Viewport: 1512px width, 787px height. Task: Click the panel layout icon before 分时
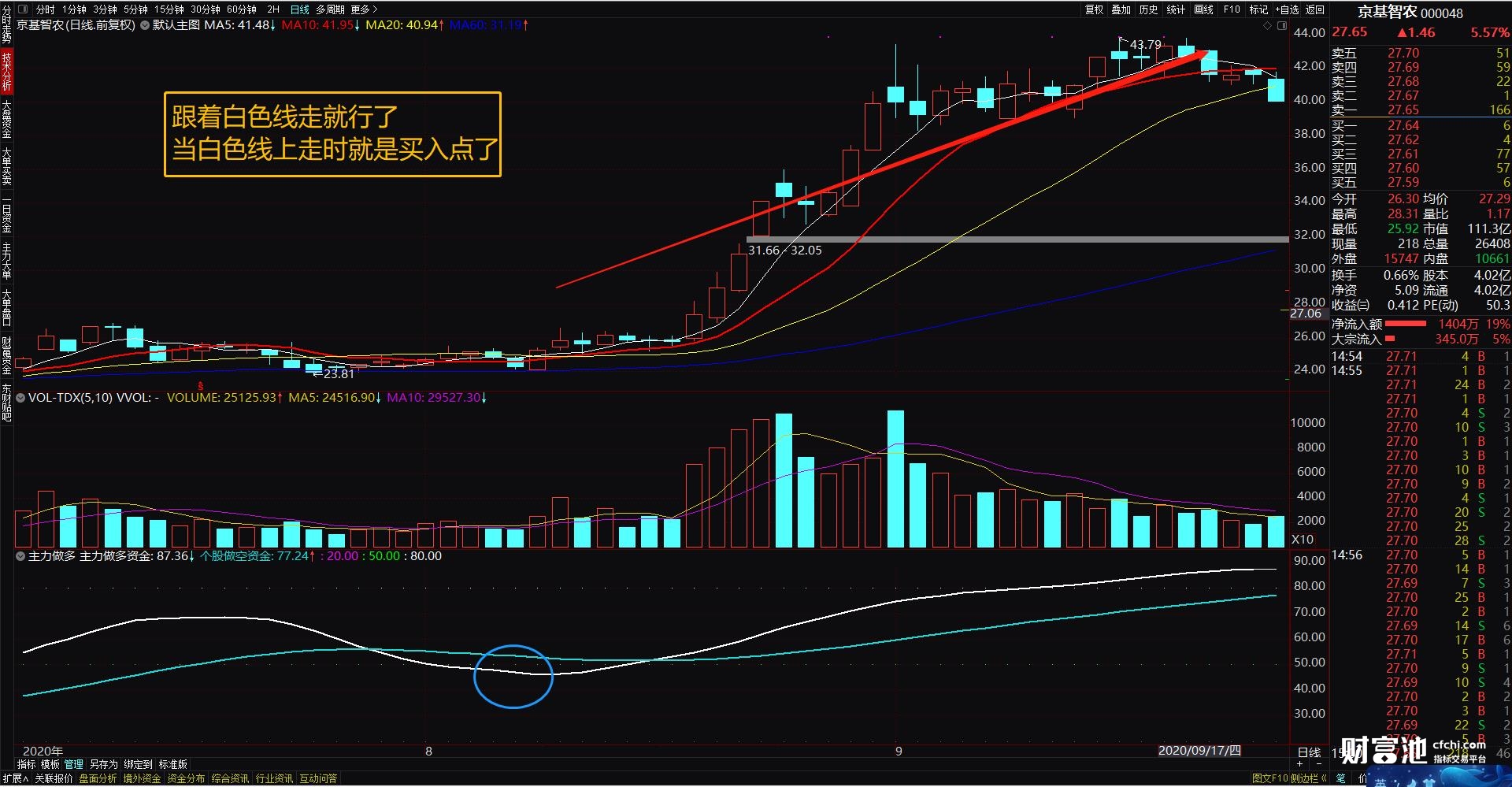tap(22, 9)
